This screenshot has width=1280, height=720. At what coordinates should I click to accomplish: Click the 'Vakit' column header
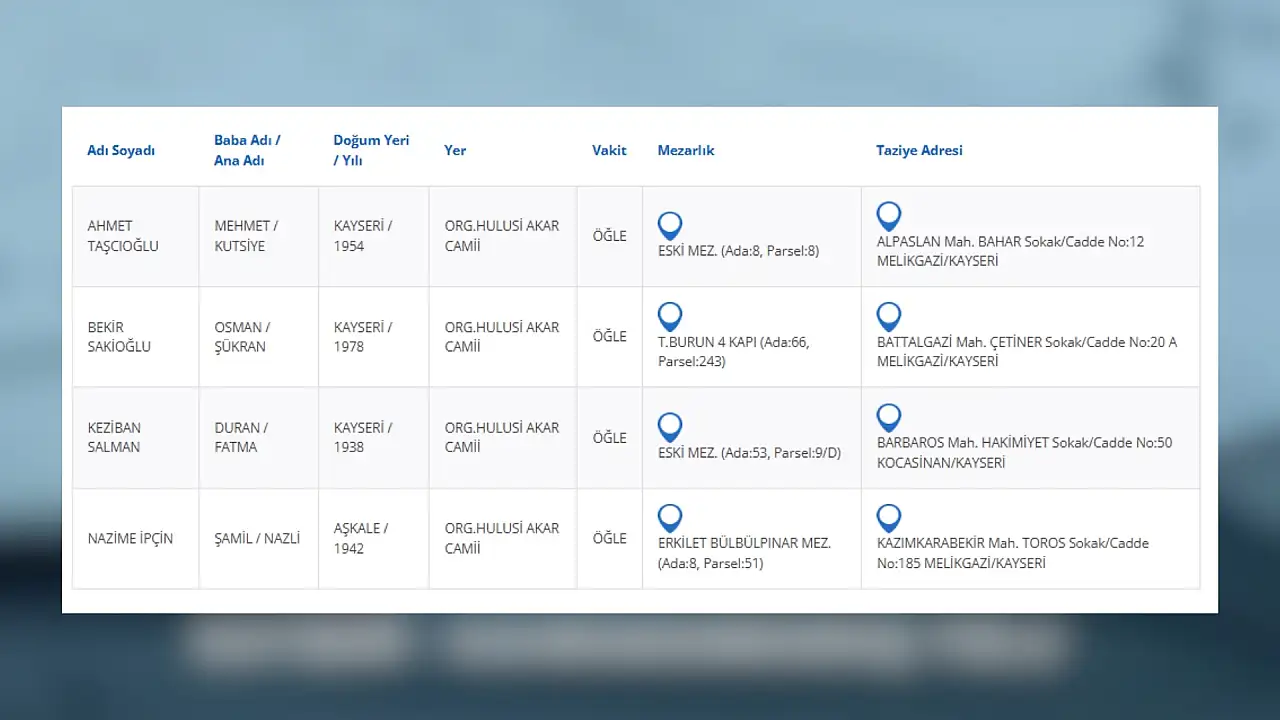[609, 150]
